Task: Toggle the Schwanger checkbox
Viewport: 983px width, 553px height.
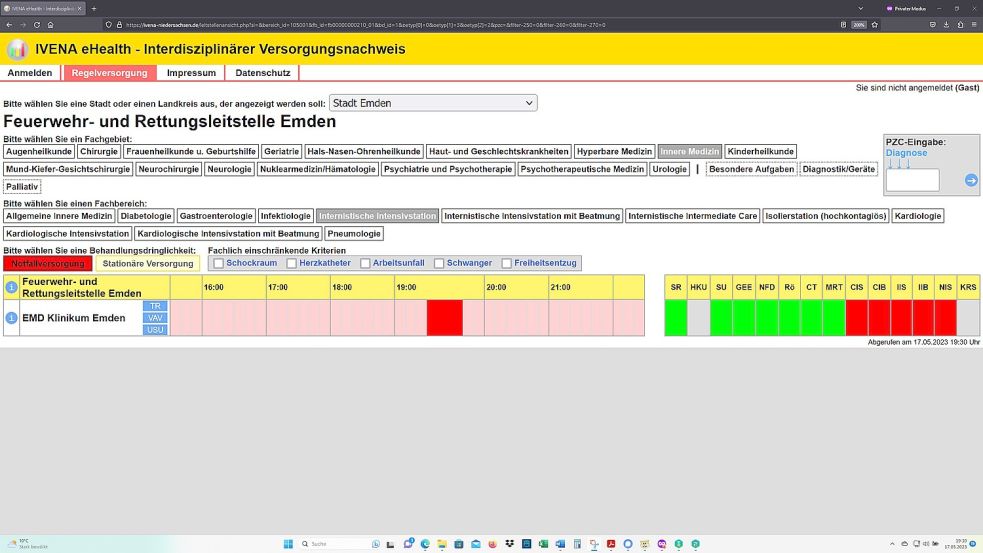Action: pyautogui.click(x=439, y=263)
